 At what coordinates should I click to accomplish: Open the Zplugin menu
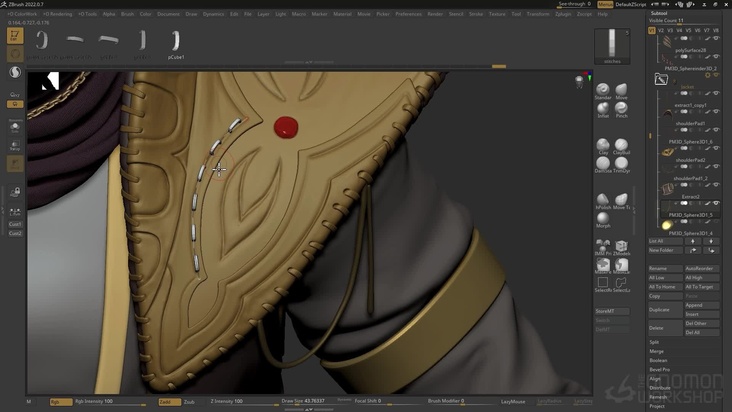(563, 14)
